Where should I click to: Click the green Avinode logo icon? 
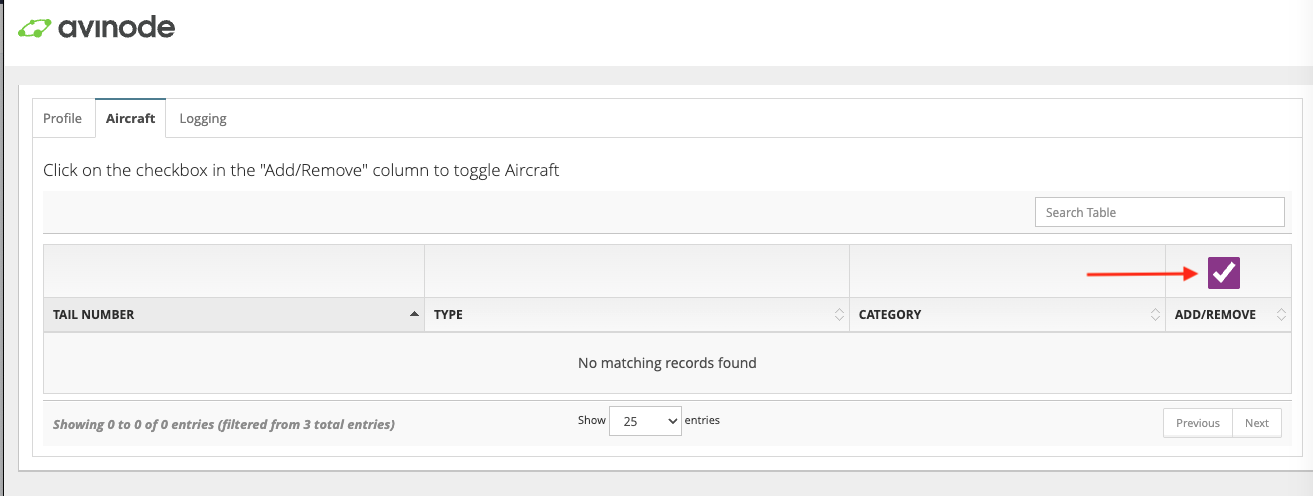(35, 28)
